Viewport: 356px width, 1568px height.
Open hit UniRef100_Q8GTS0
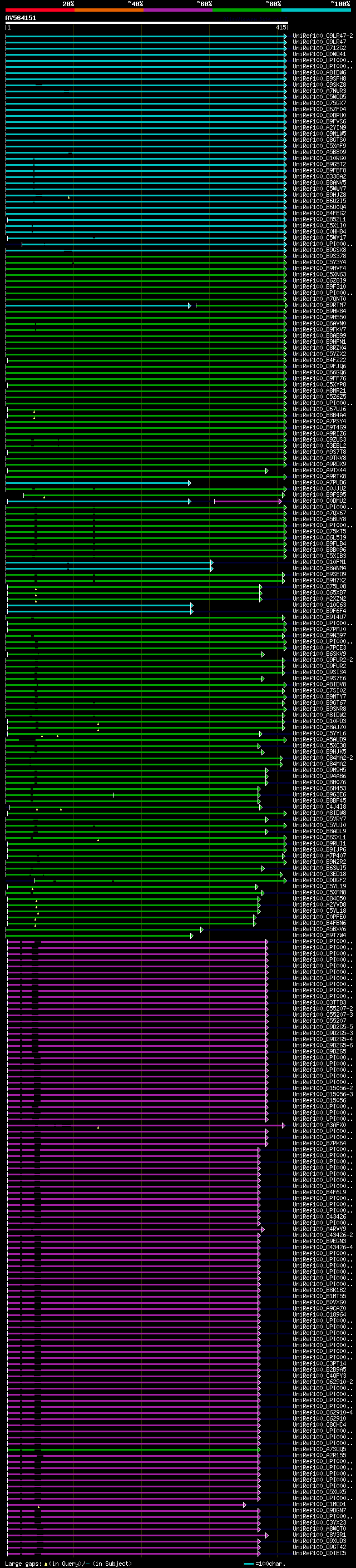coord(319,140)
